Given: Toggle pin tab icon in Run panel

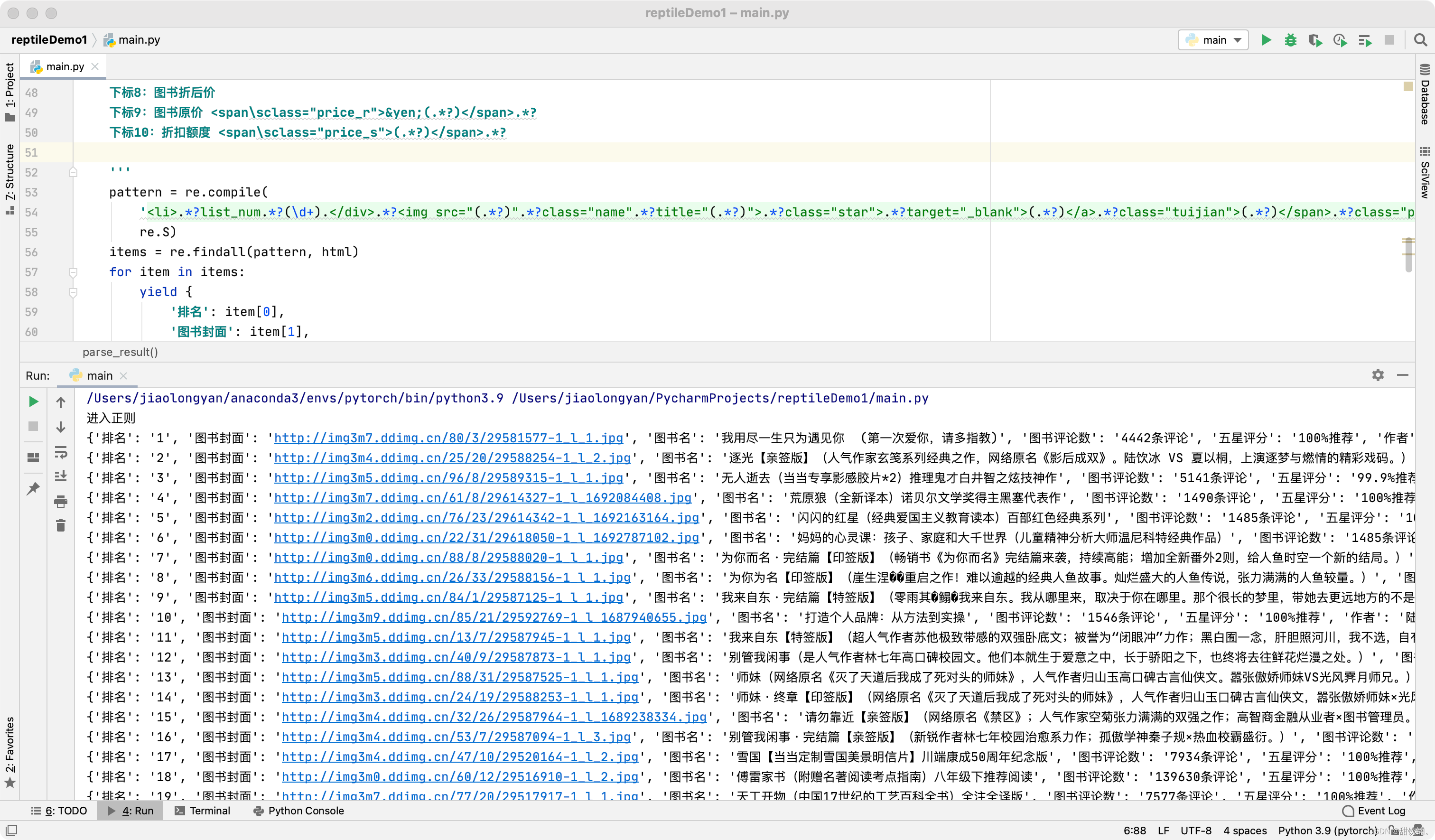Looking at the screenshot, I should [34, 488].
